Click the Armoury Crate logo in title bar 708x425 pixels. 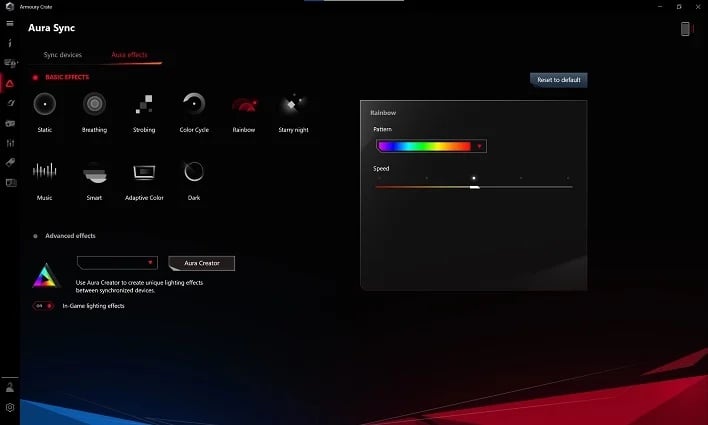(x=9, y=6)
